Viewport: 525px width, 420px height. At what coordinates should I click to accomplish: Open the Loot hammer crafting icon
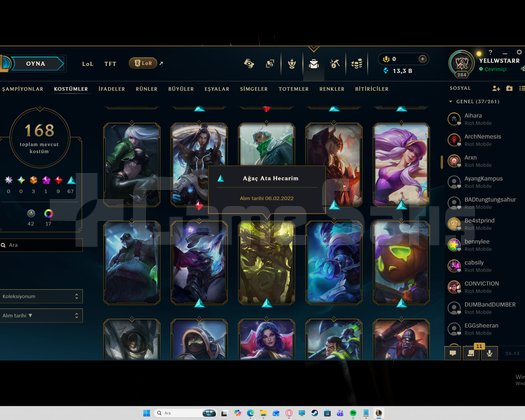[335, 63]
